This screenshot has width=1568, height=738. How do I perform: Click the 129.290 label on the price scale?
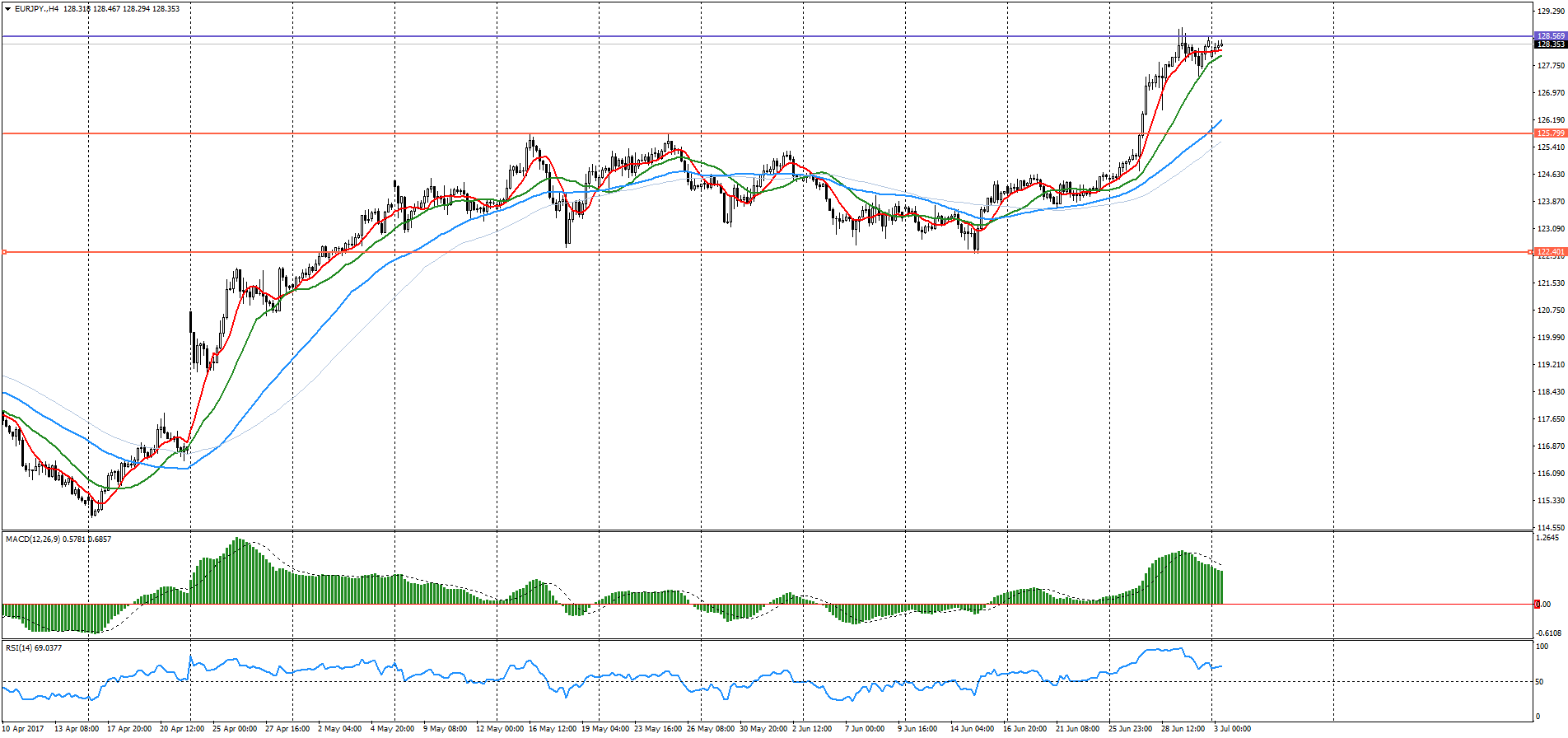coord(1551,12)
